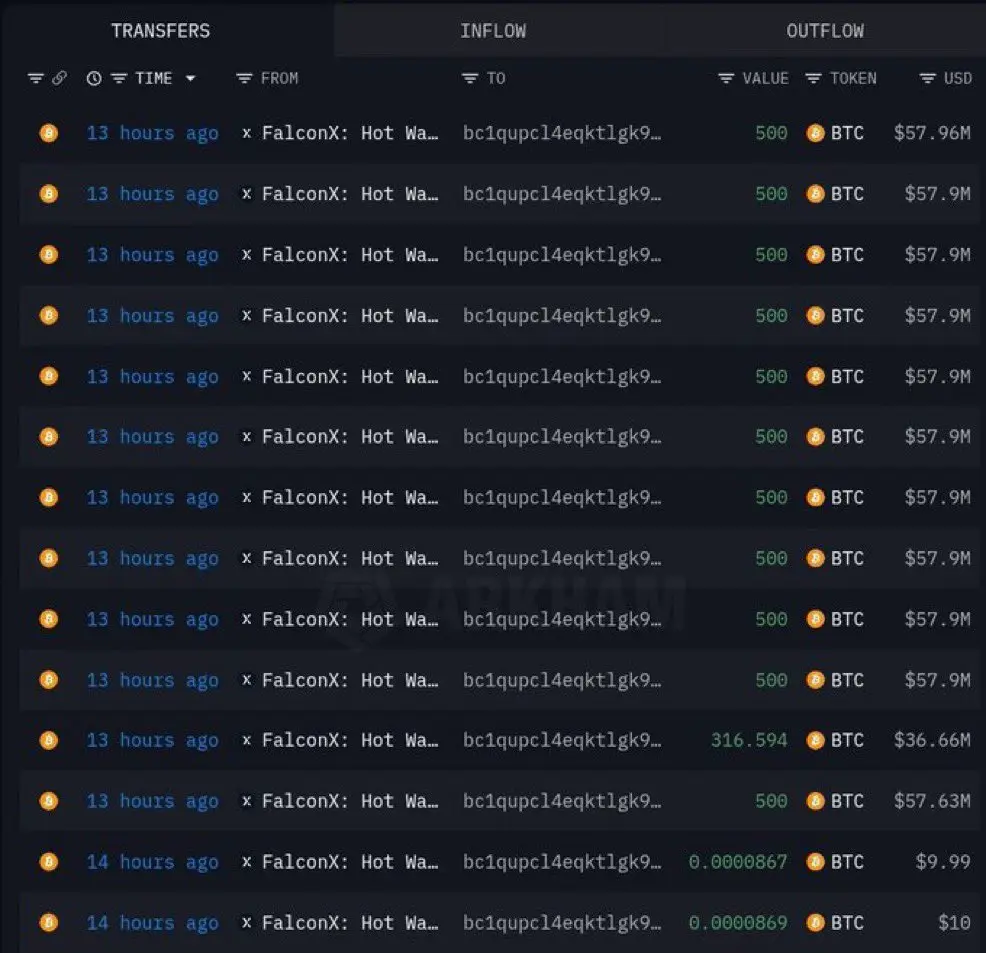
Task: Click the USD column header label
Action: click(958, 79)
